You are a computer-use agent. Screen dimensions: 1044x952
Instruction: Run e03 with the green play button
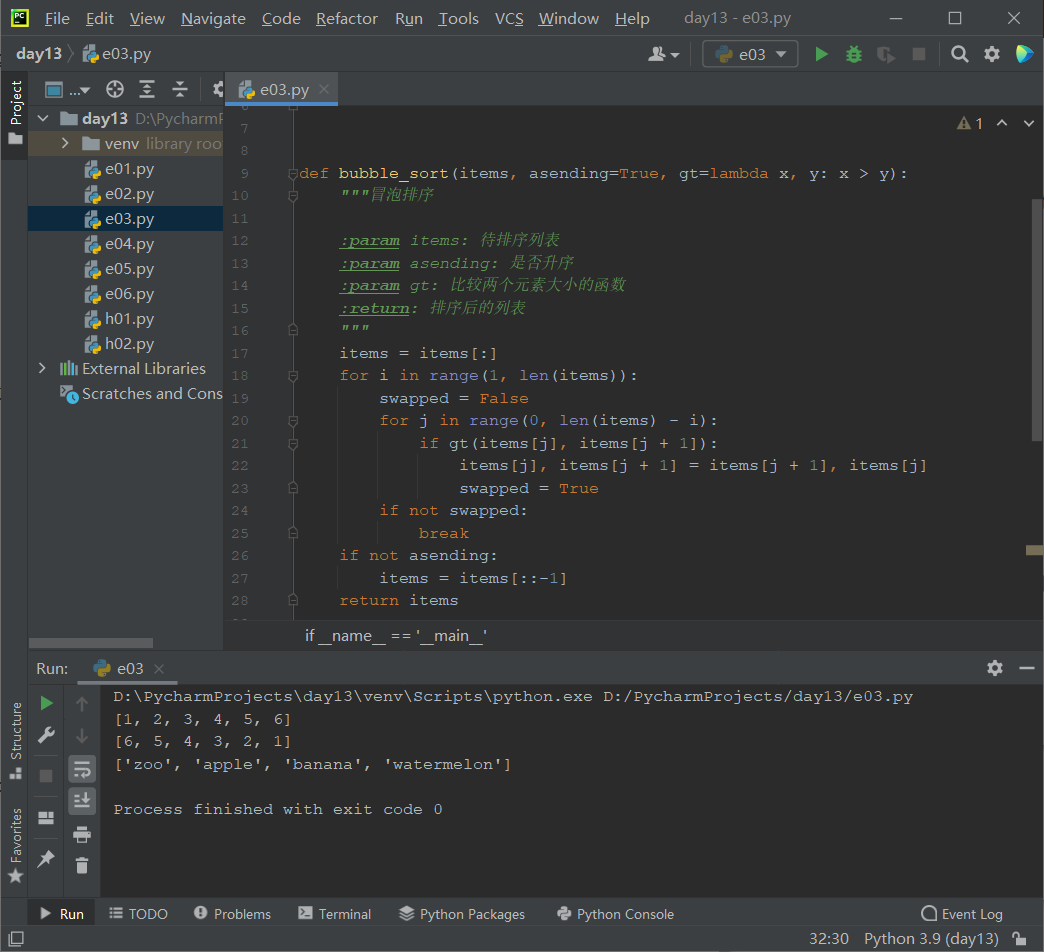tap(822, 54)
